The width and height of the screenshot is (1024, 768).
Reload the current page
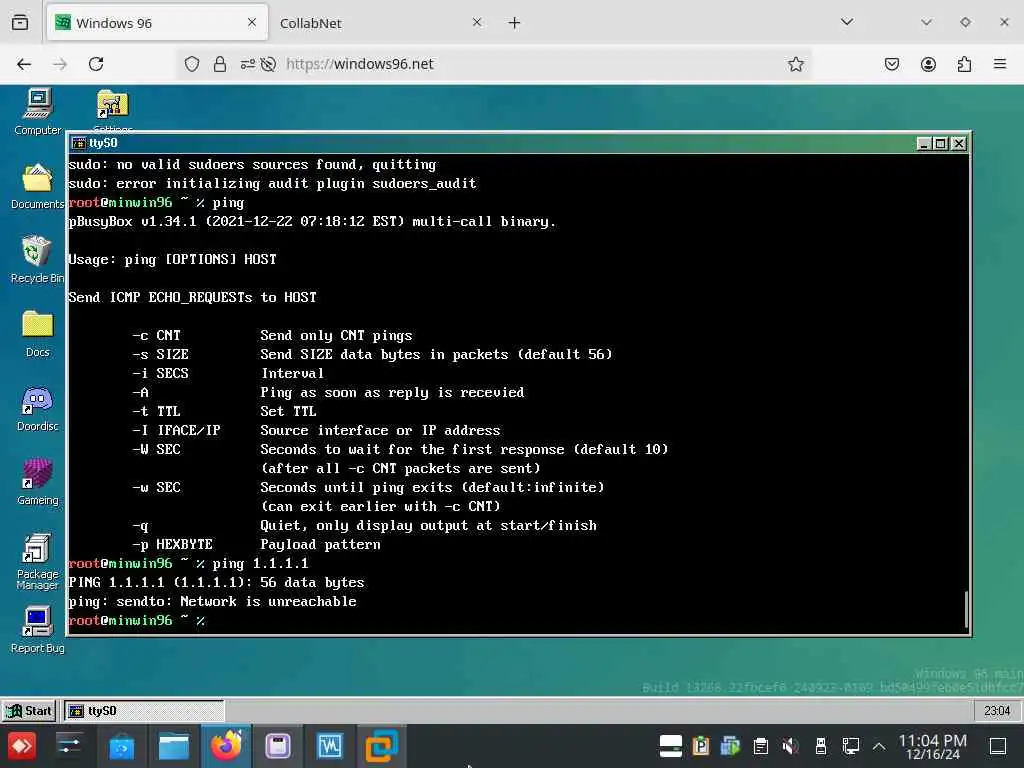[x=96, y=64]
